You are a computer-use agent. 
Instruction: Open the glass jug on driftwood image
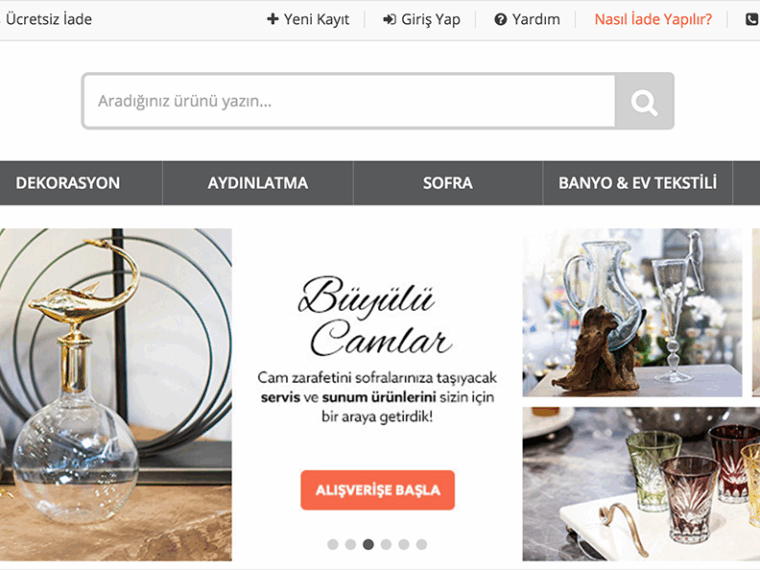coord(632,313)
